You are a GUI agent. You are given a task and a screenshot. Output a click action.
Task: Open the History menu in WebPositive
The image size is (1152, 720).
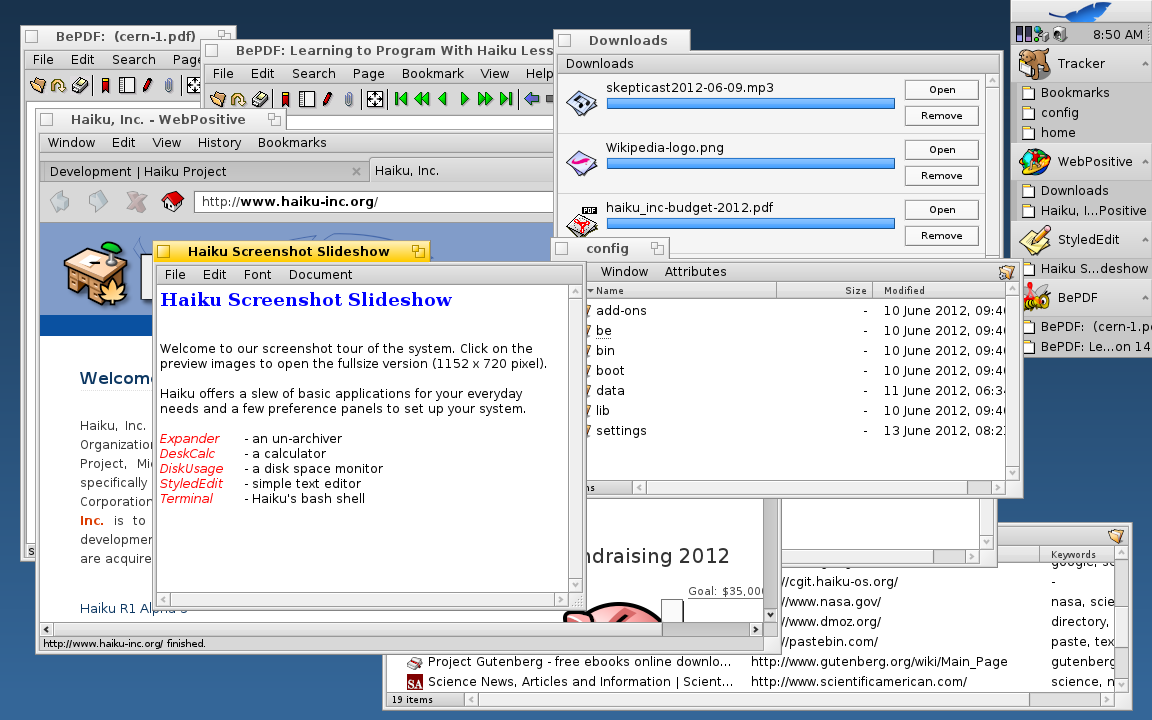click(219, 143)
